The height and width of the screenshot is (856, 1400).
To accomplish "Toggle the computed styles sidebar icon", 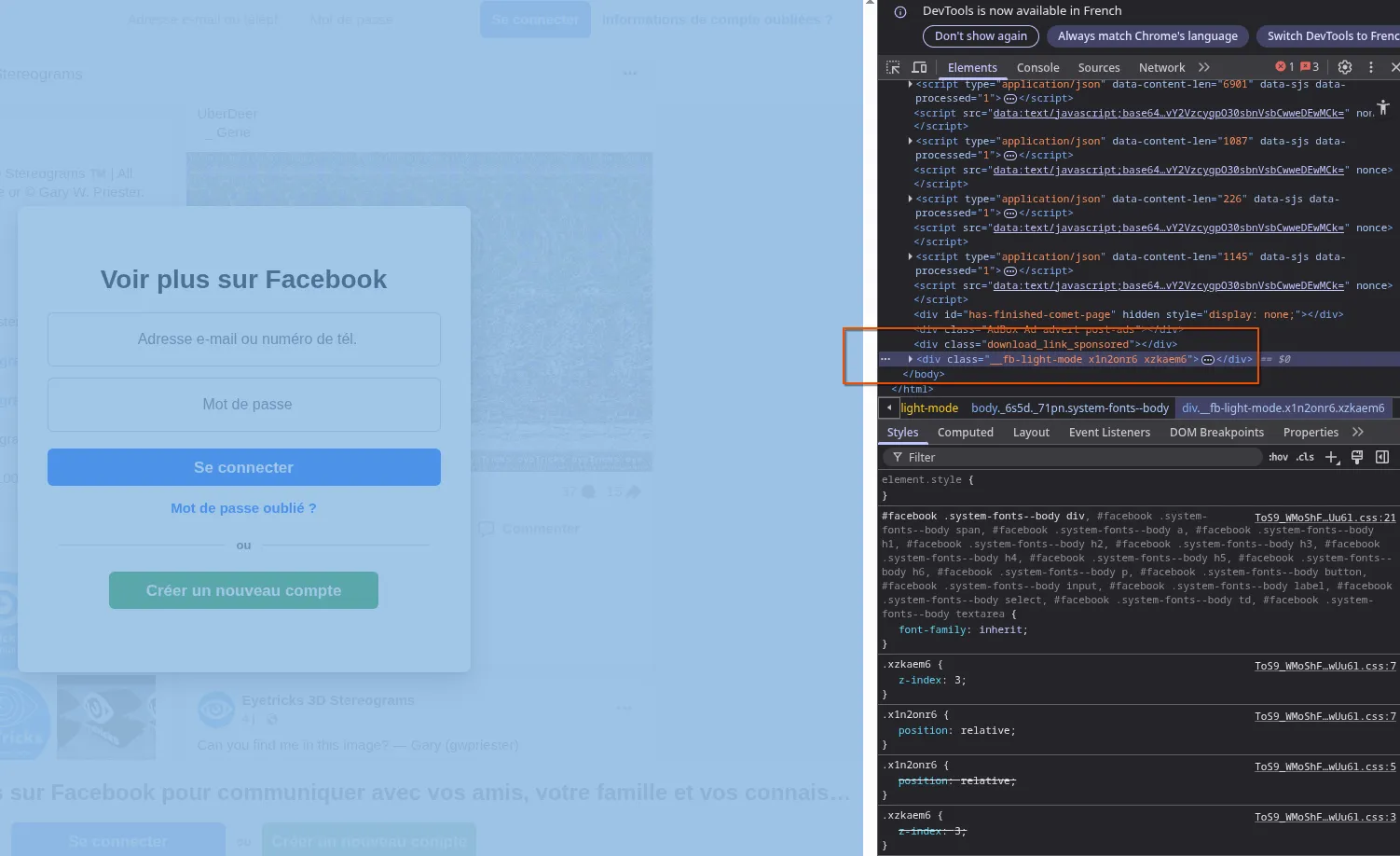I will (x=1382, y=457).
